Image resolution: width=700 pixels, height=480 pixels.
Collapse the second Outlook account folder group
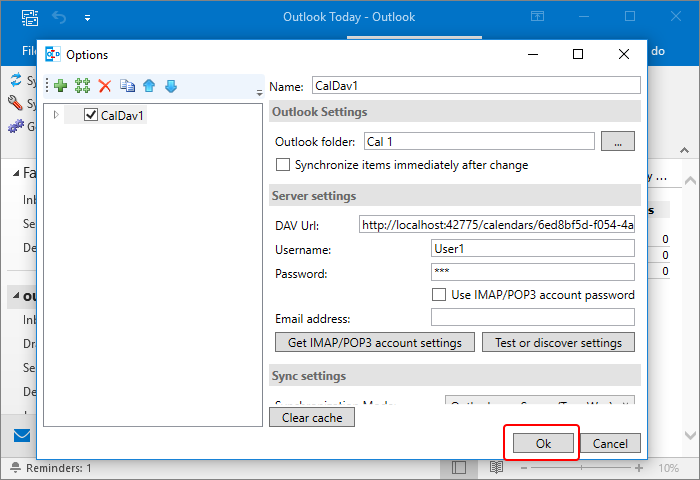point(16,296)
